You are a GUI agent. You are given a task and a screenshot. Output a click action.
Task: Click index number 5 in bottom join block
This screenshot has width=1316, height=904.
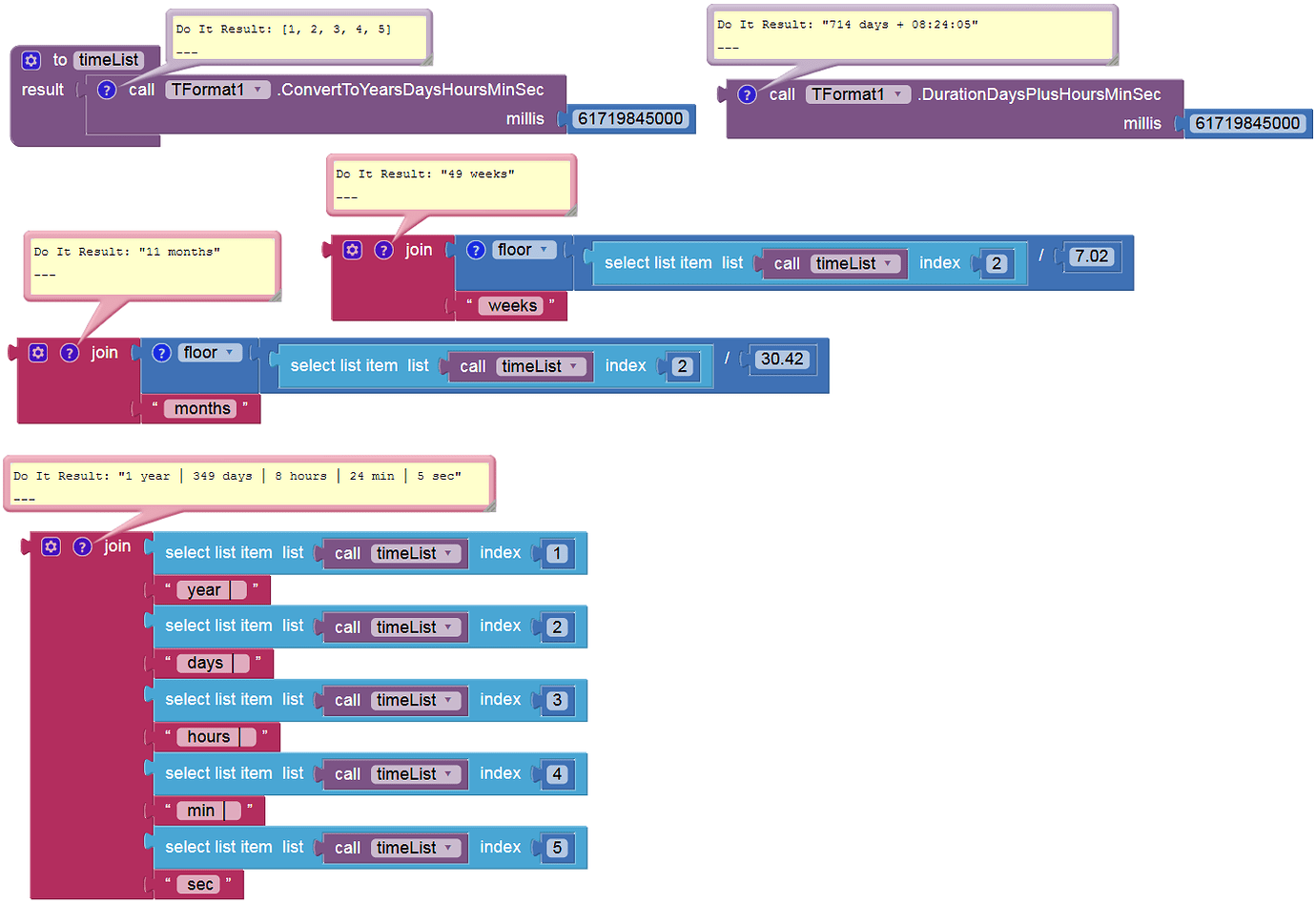click(558, 848)
